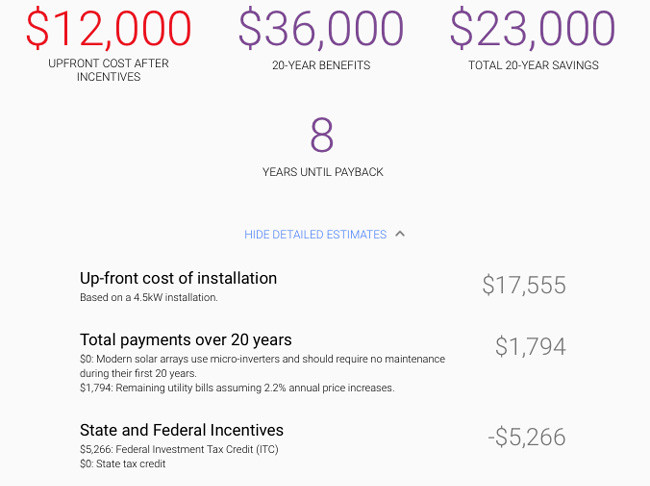Click the 8 years until payback number
This screenshot has height=486, width=650.
[x=322, y=135]
